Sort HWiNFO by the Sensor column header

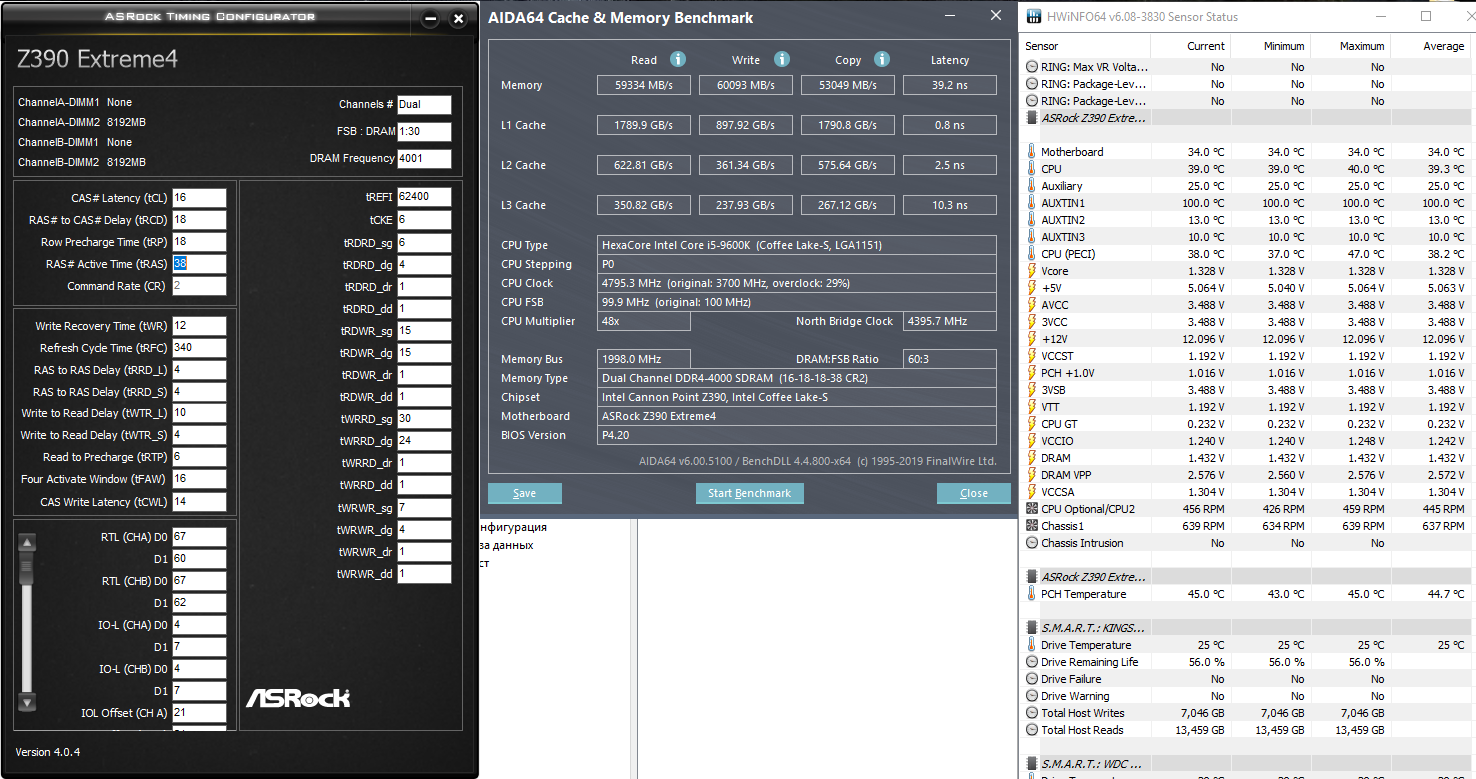point(1085,46)
